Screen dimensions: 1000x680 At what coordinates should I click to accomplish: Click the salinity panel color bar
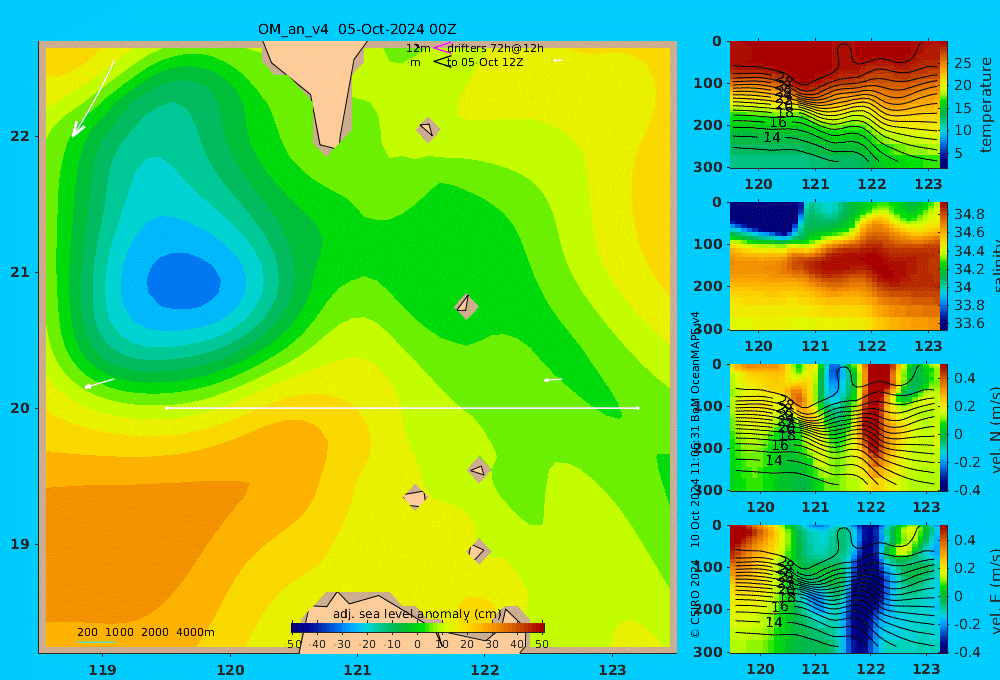click(x=943, y=266)
